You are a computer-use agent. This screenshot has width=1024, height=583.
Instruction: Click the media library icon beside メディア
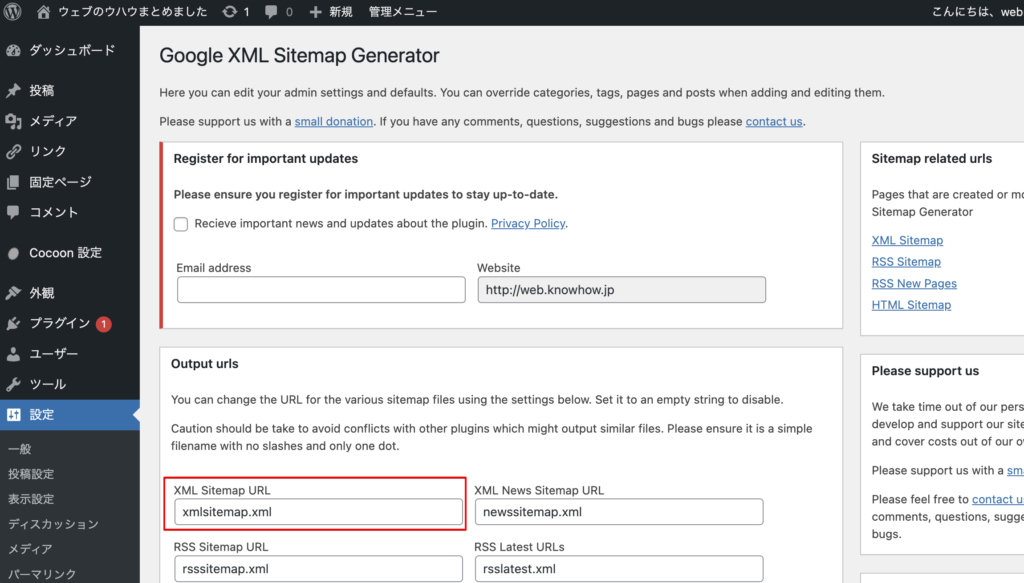[13, 121]
